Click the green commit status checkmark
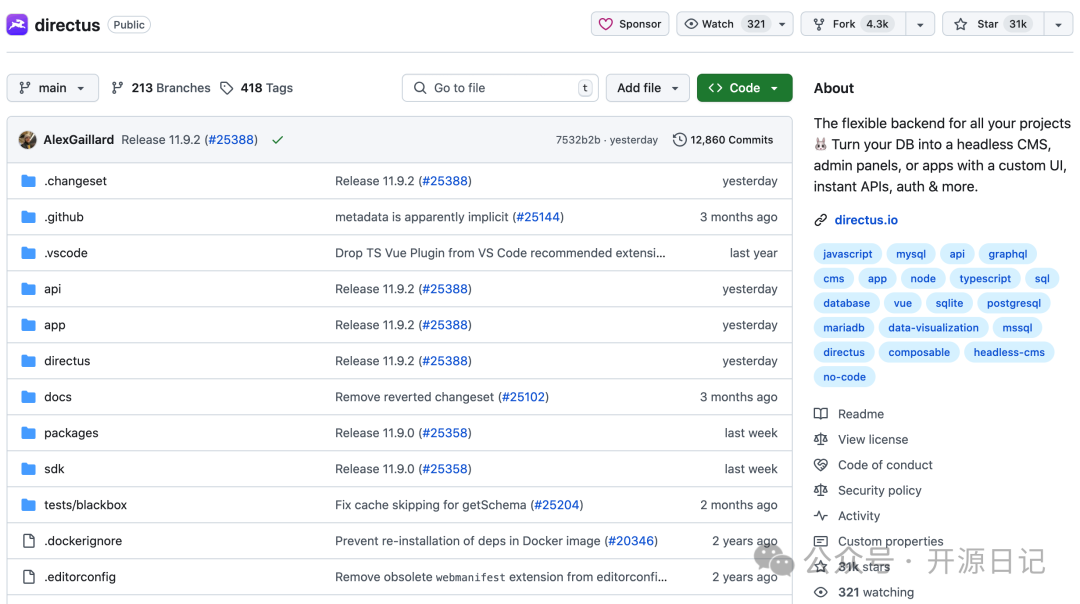This screenshot has width=1080, height=604. [278, 140]
